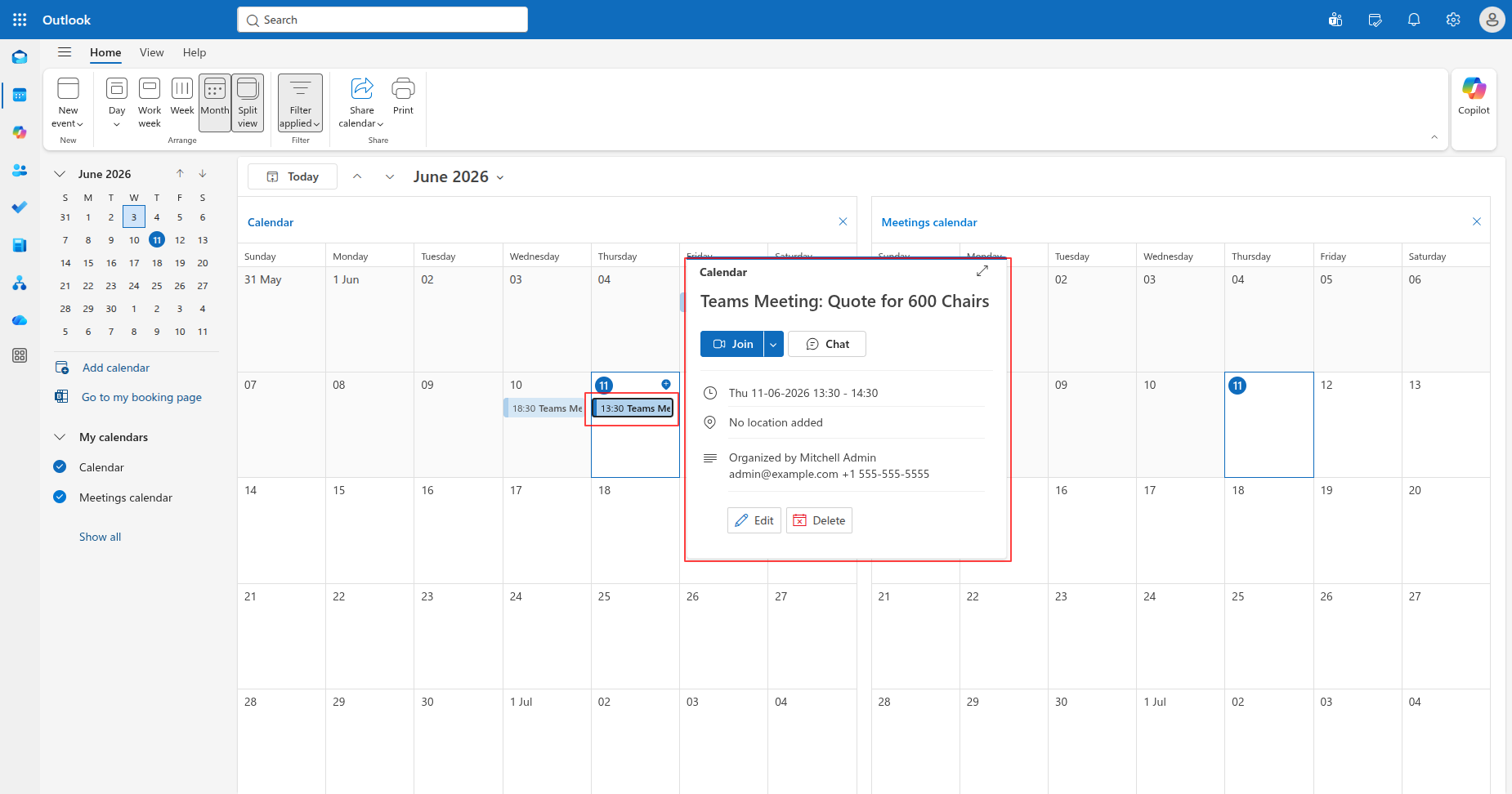
Task: Show all calendars
Action: [100, 537]
